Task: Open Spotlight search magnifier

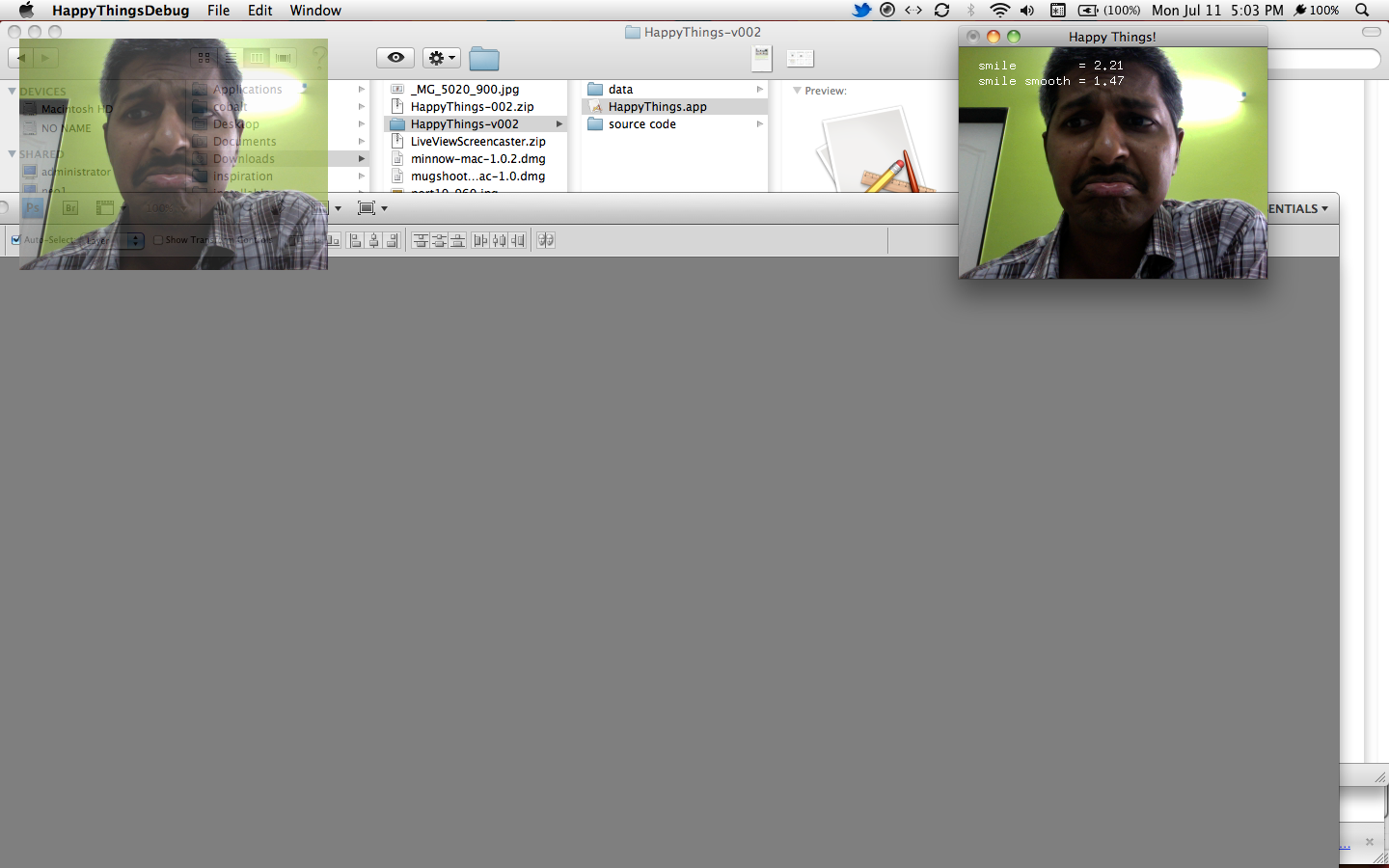Action: pyautogui.click(x=1362, y=11)
